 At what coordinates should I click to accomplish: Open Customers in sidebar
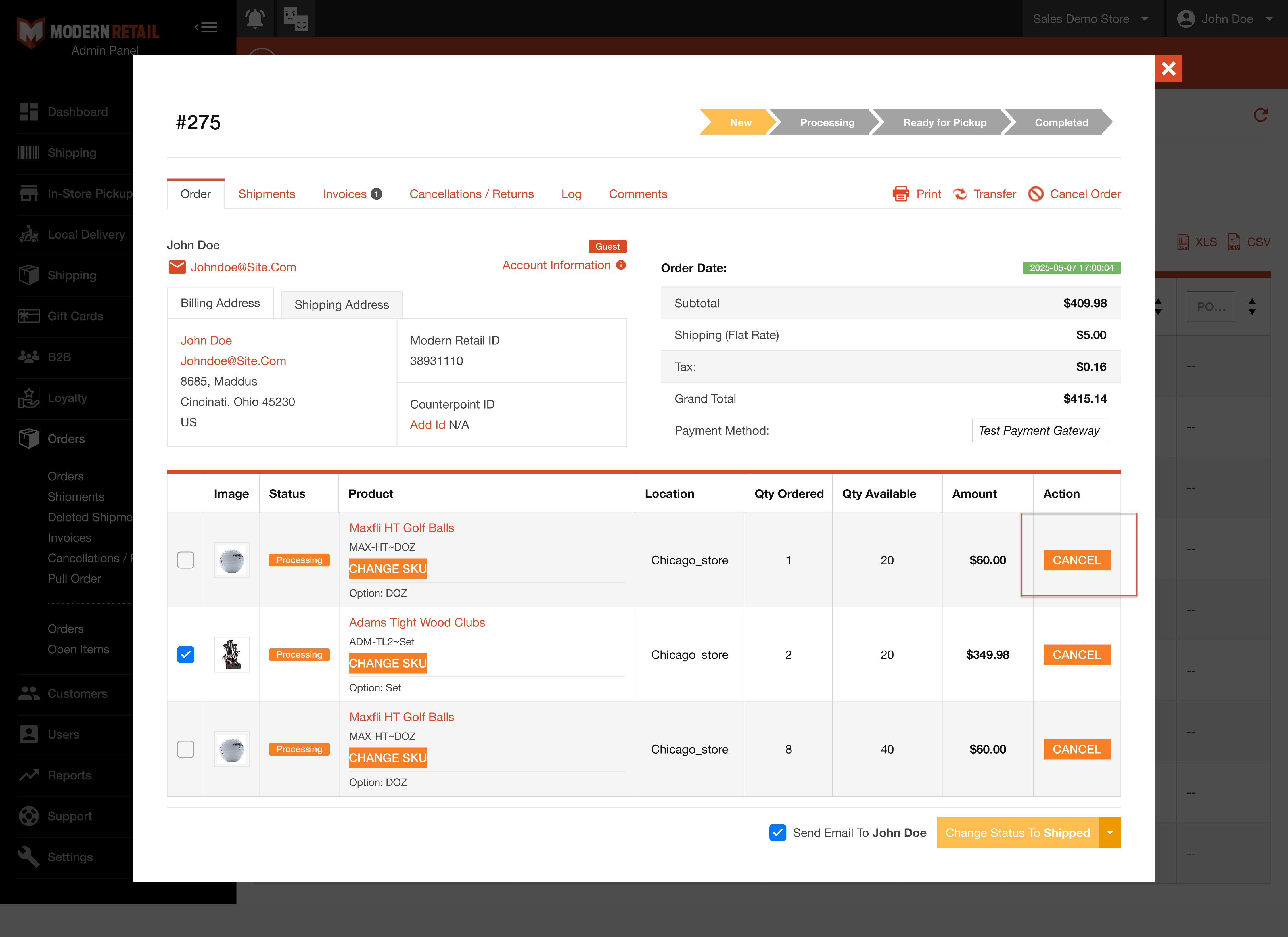click(x=63, y=693)
